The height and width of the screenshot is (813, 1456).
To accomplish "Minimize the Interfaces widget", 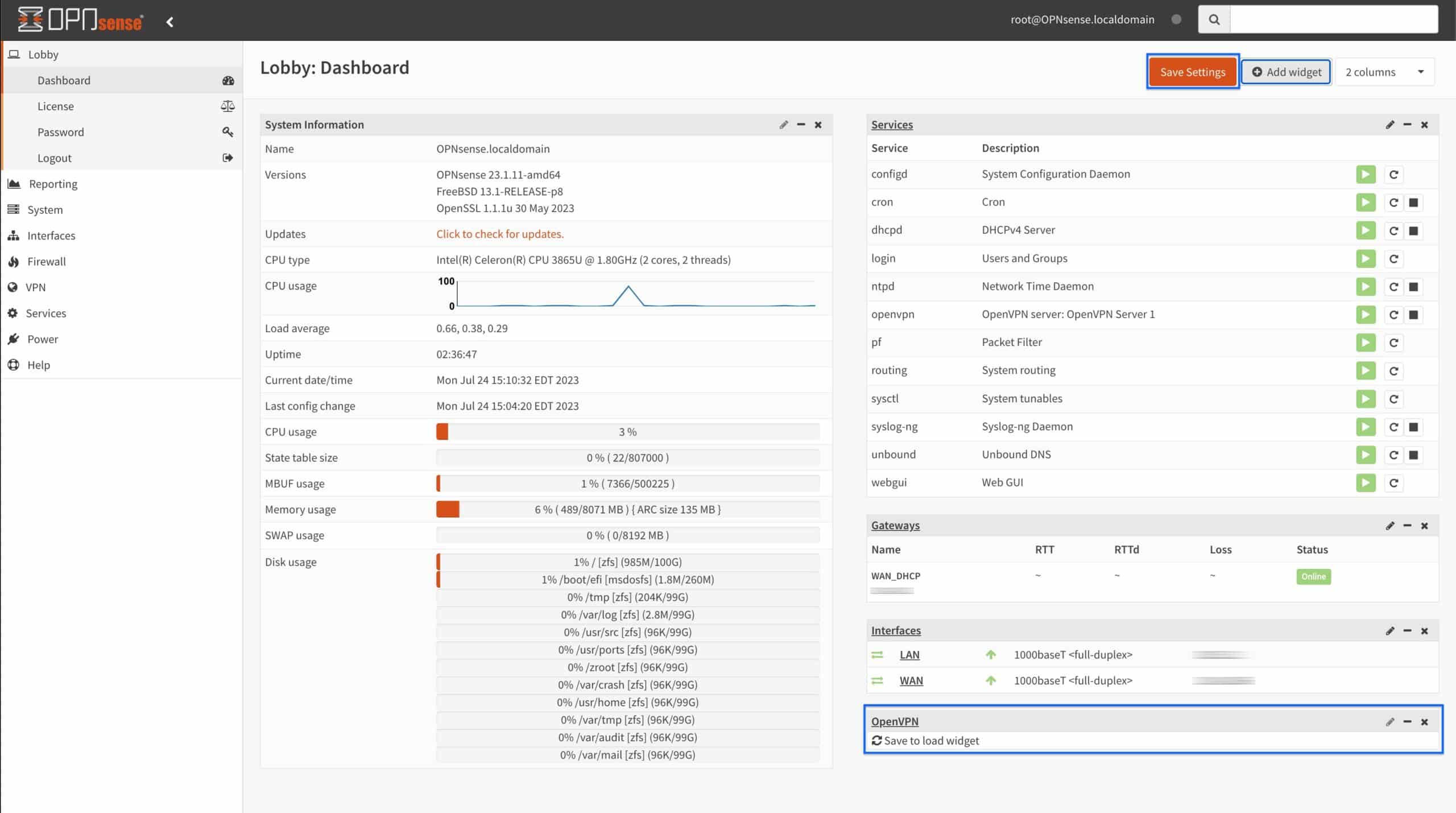I will point(1408,630).
